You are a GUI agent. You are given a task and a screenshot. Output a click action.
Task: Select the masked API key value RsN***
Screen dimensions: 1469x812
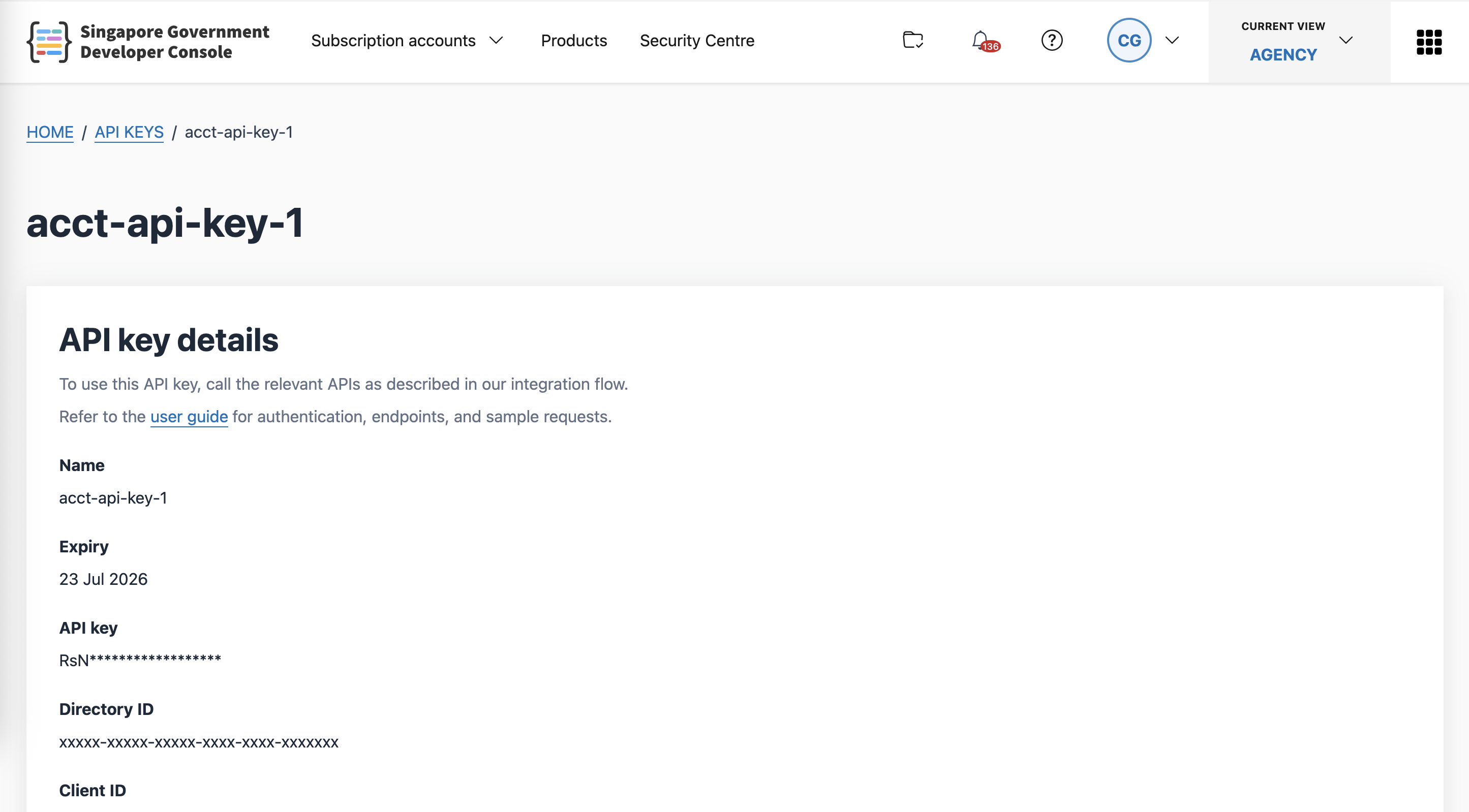click(140, 660)
